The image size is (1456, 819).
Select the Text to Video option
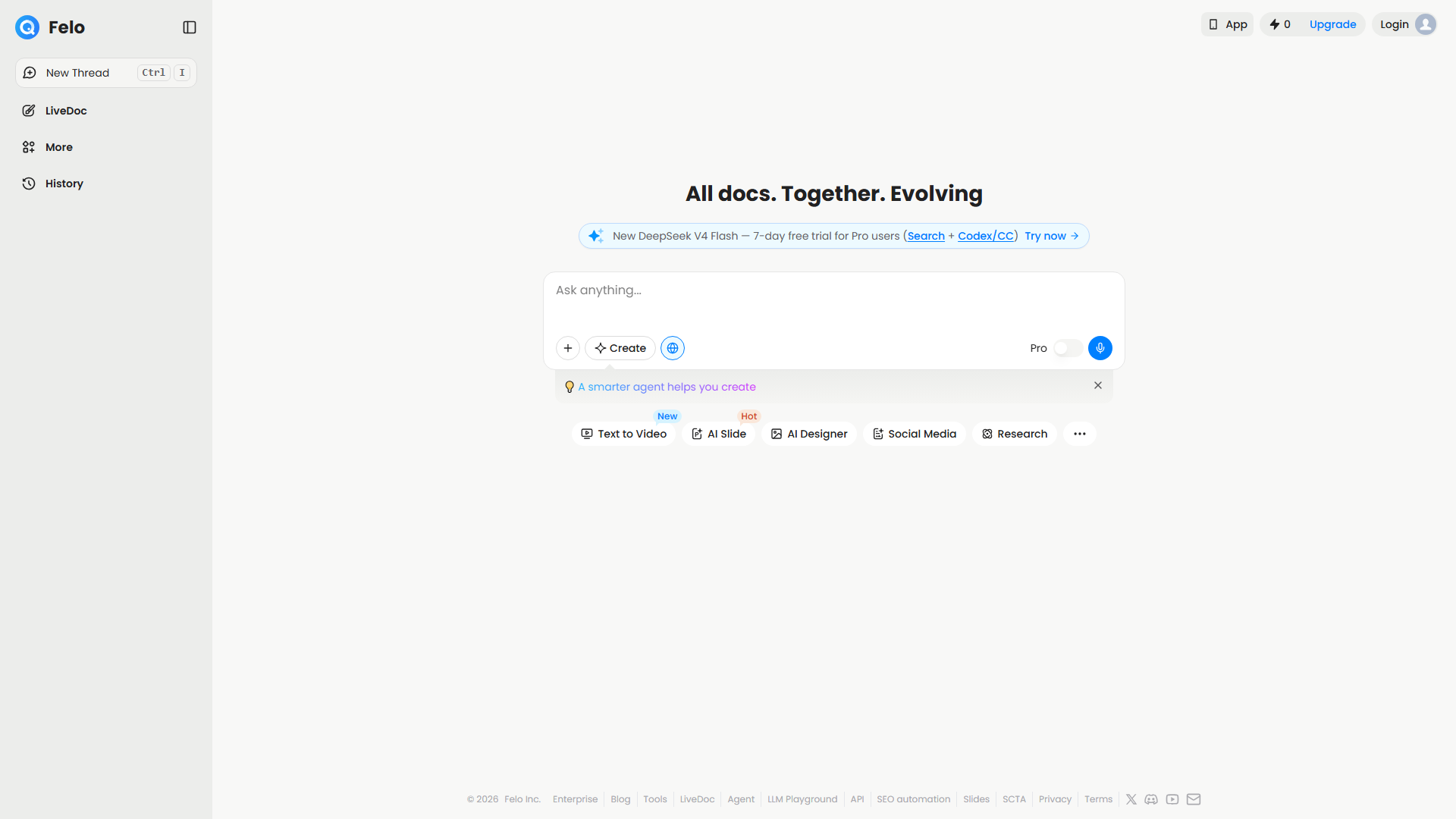(623, 434)
